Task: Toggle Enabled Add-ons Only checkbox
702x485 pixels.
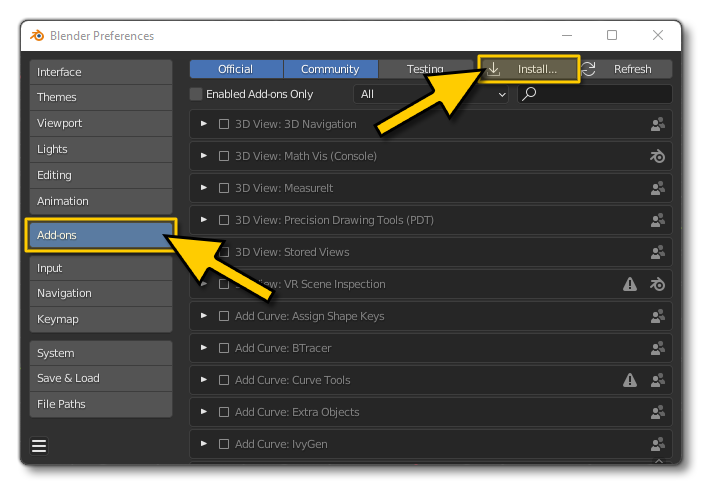Action: coord(196,94)
